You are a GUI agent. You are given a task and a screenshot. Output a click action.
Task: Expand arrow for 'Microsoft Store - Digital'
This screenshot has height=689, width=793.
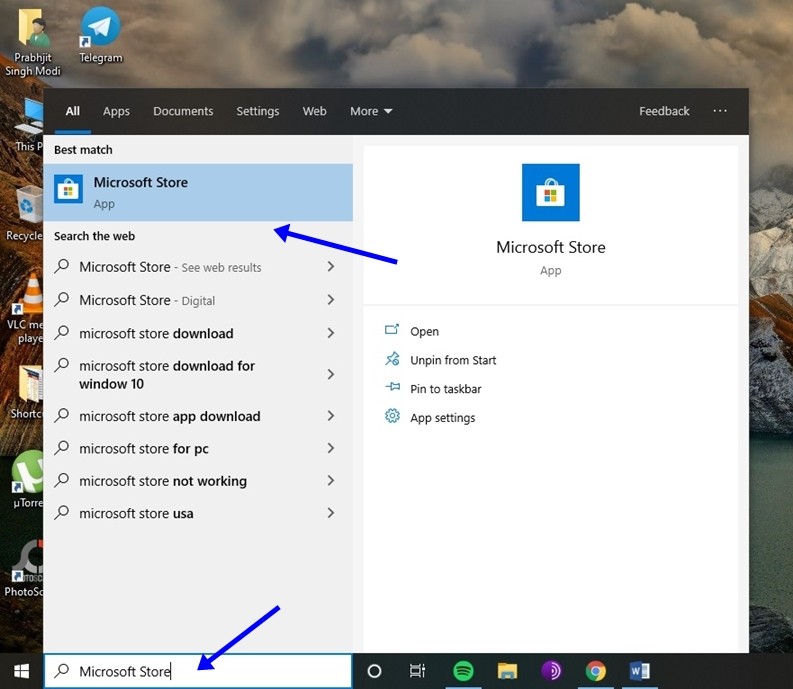click(x=331, y=300)
